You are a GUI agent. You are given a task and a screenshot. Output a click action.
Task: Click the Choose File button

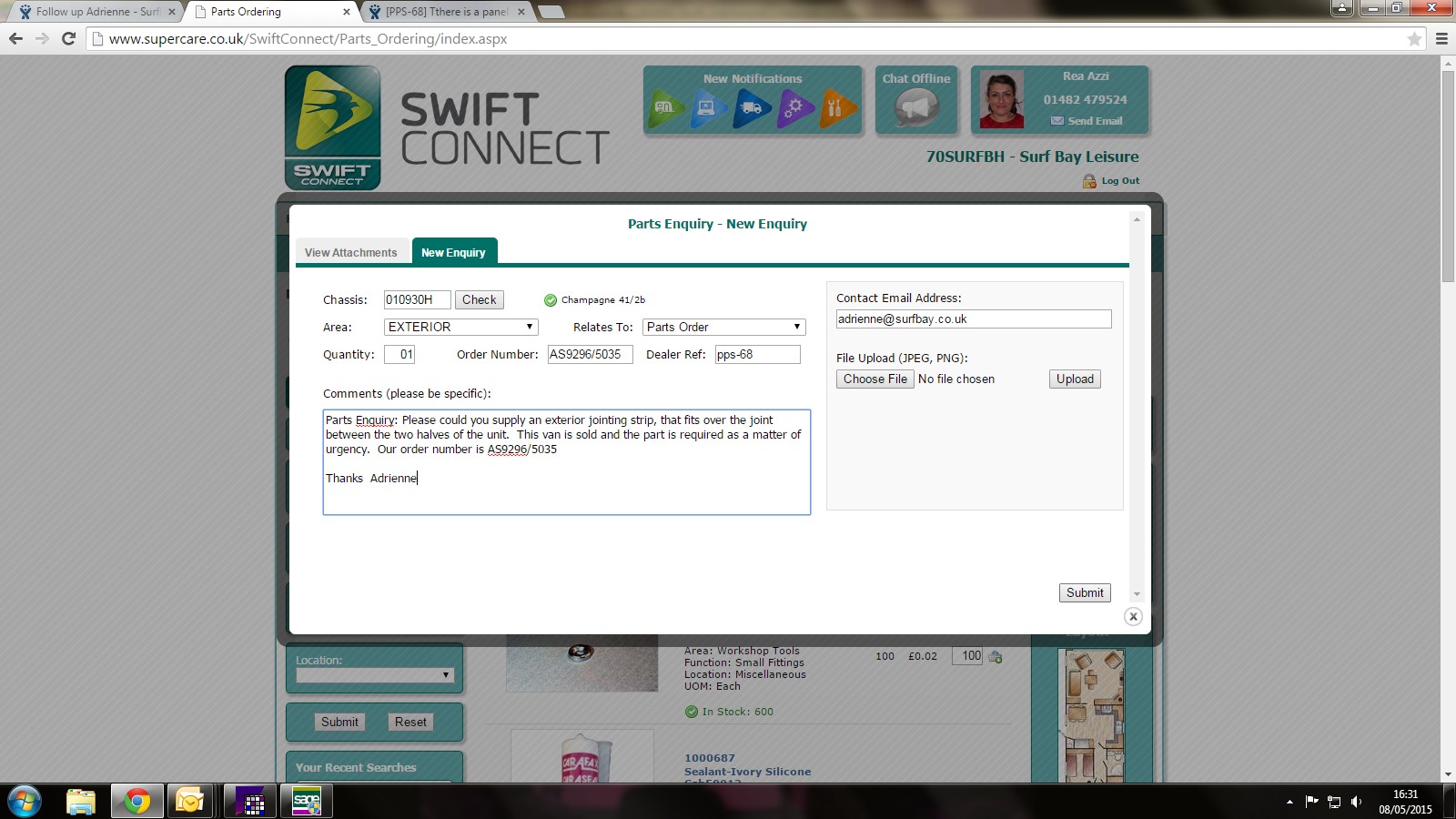click(x=875, y=379)
